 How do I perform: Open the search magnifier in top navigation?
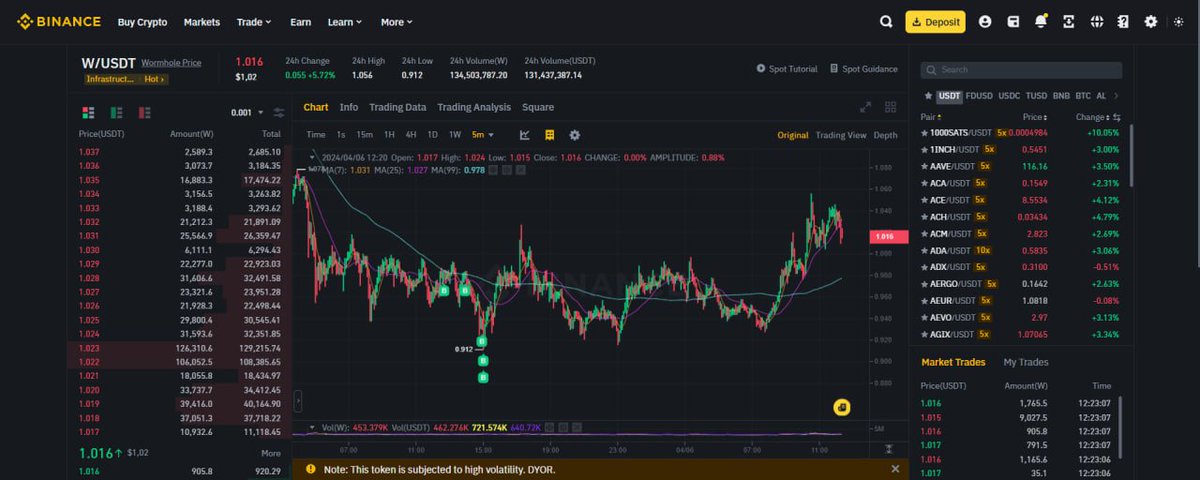pyautogui.click(x=886, y=21)
